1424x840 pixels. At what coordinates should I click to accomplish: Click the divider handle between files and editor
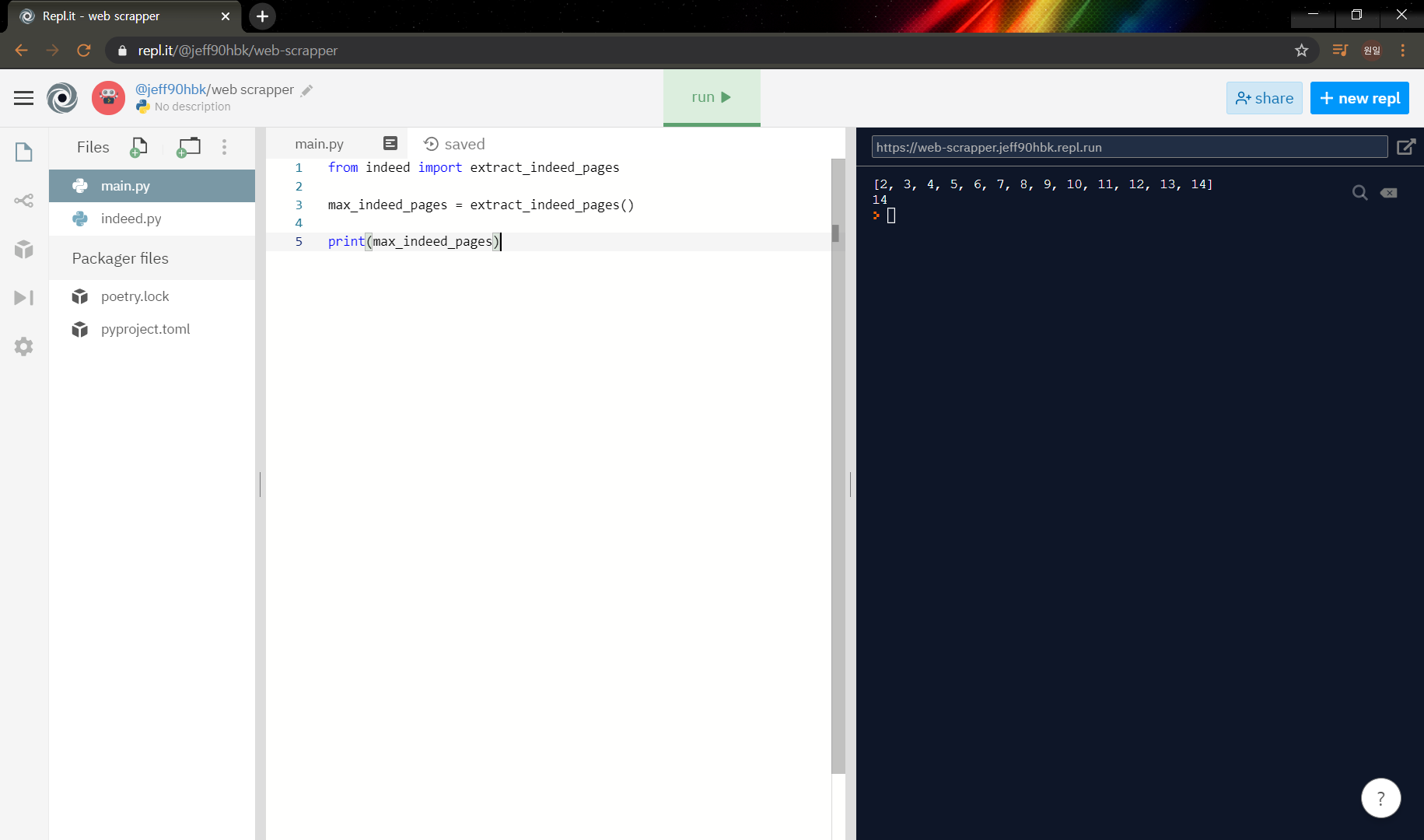[x=260, y=484]
